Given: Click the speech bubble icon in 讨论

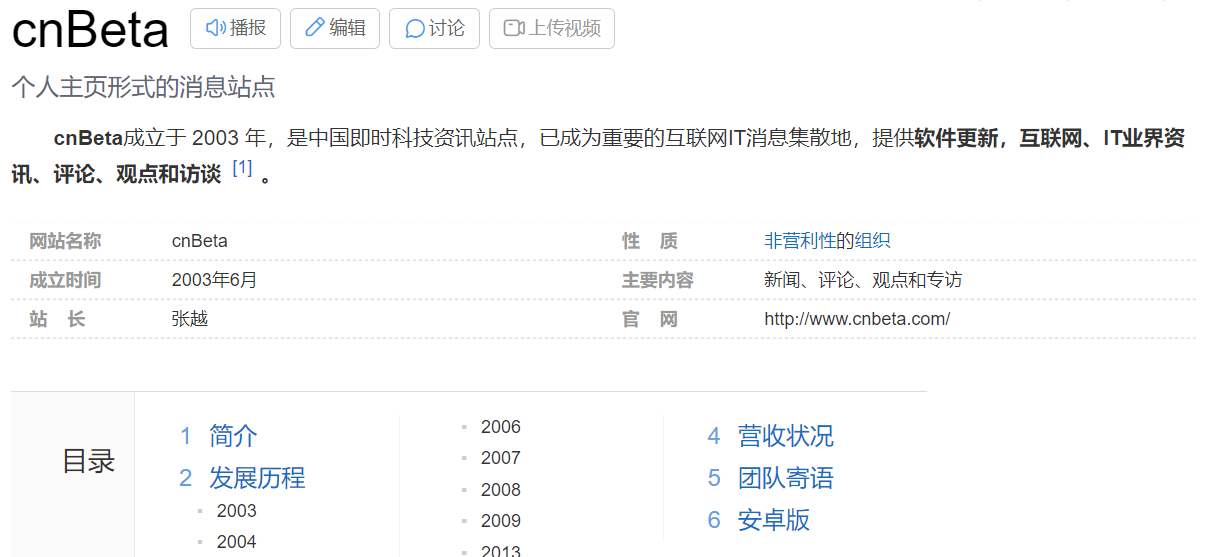Looking at the screenshot, I should [414, 29].
